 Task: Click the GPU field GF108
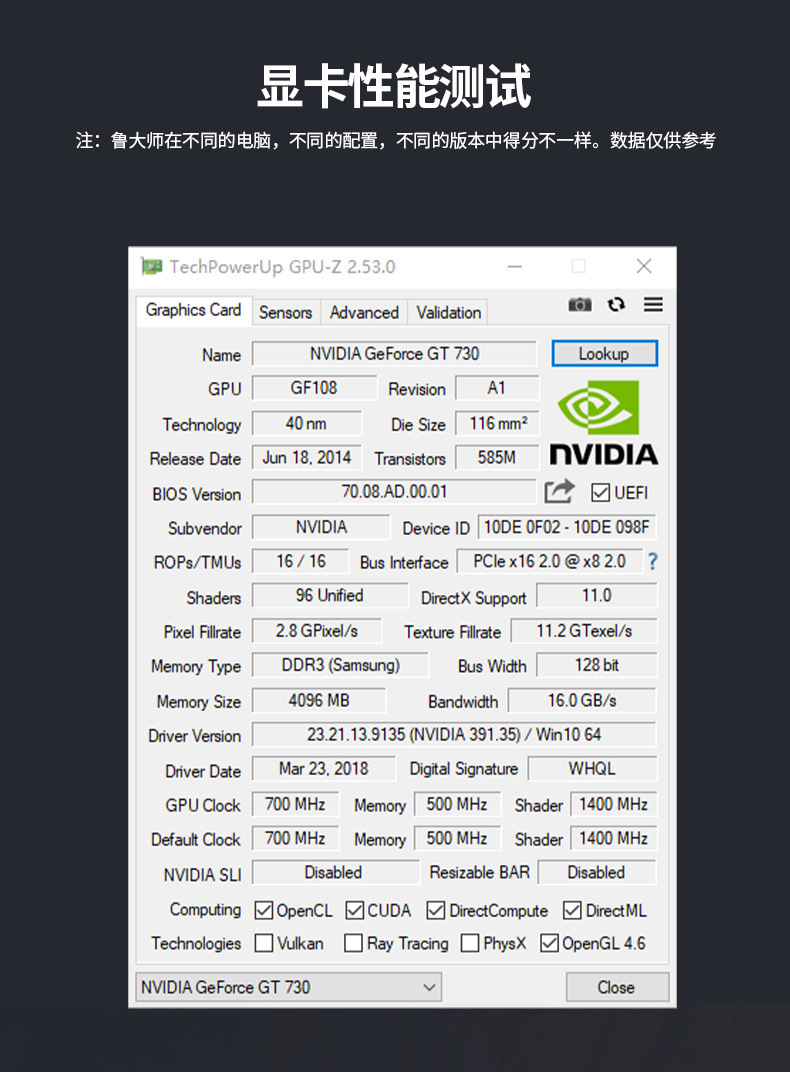[x=314, y=388]
